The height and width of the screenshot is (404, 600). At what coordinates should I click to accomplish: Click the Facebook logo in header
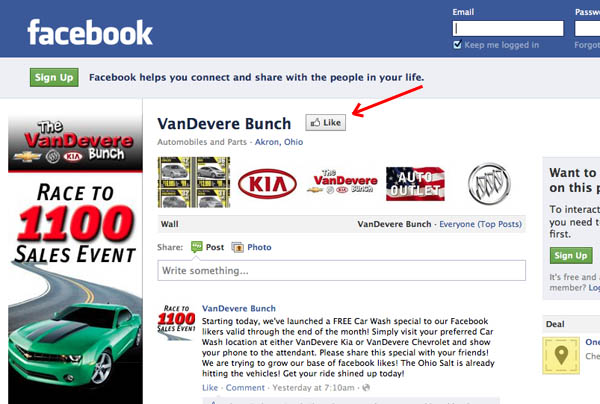coord(90,33)
